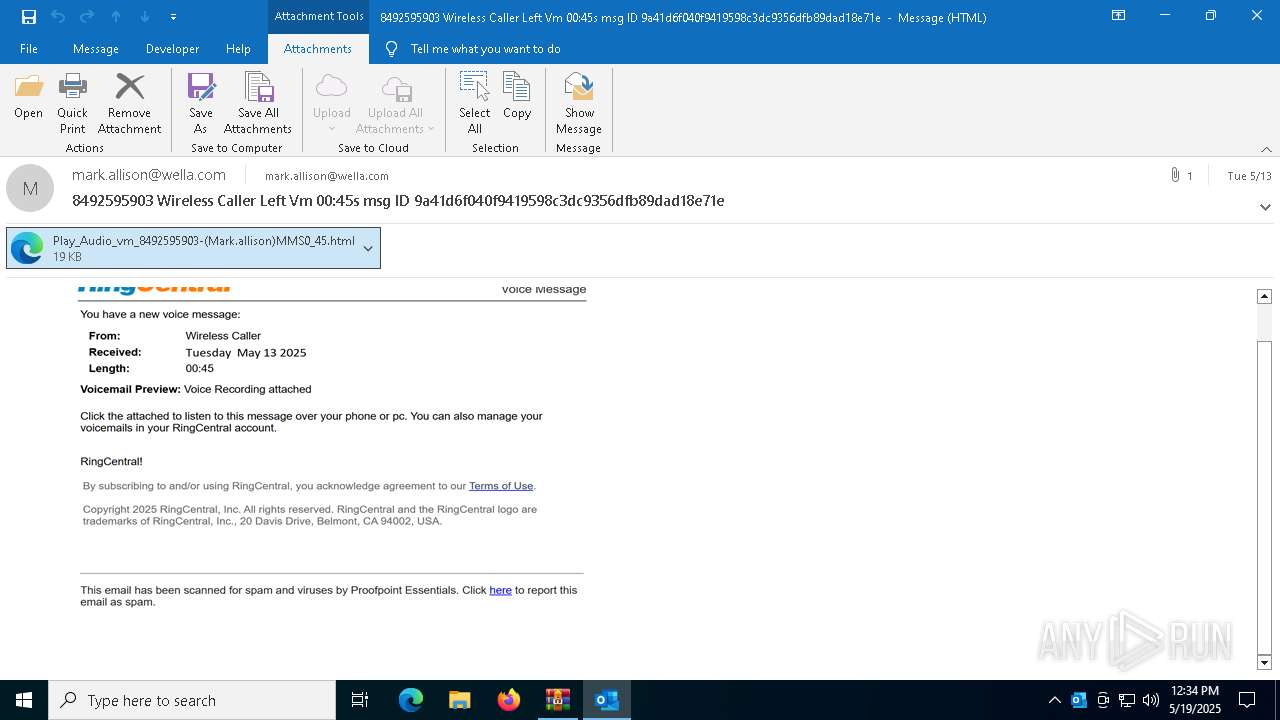Click the taskbar search box
Image resolution: width=1280 pixels, height=720 pixels.
click(192, 700)
